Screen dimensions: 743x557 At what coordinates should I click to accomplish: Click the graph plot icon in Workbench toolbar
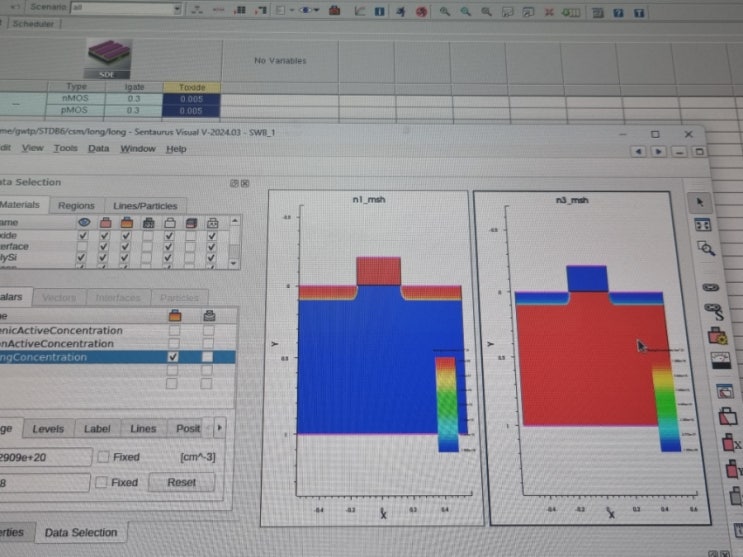pyautogui.click(x=360, y=11)
